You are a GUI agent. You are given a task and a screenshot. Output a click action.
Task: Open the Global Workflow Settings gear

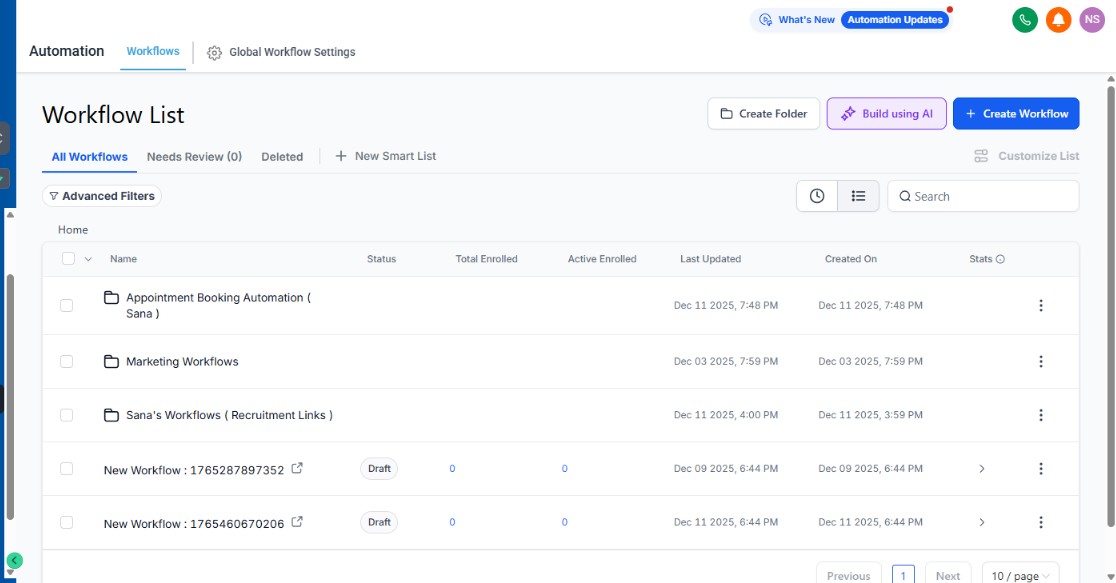pos(214,52)
